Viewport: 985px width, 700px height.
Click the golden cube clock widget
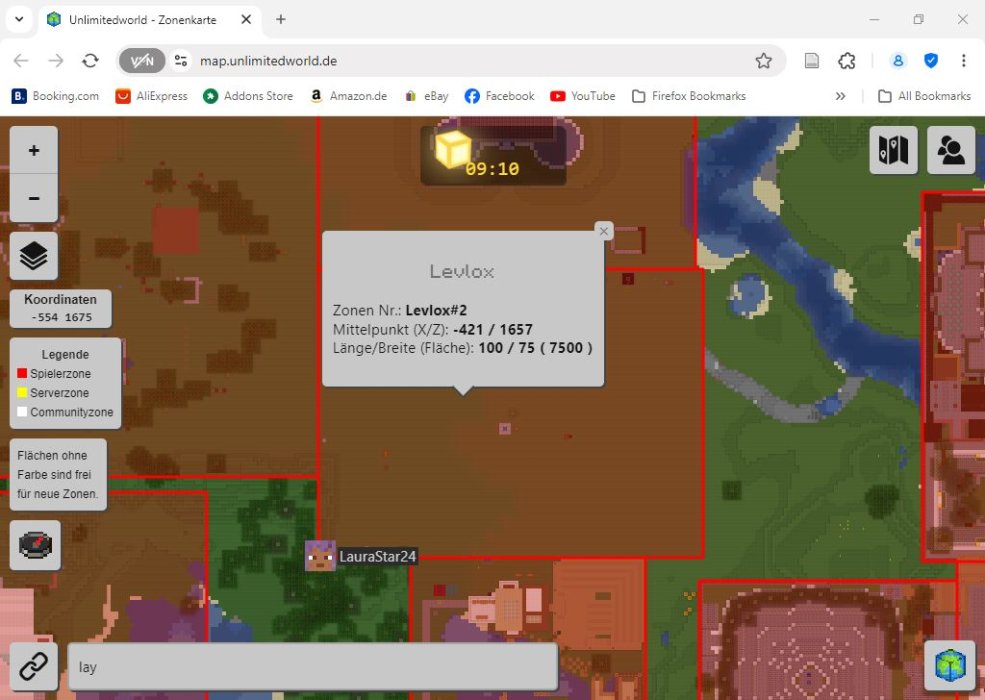coord(492,155)
